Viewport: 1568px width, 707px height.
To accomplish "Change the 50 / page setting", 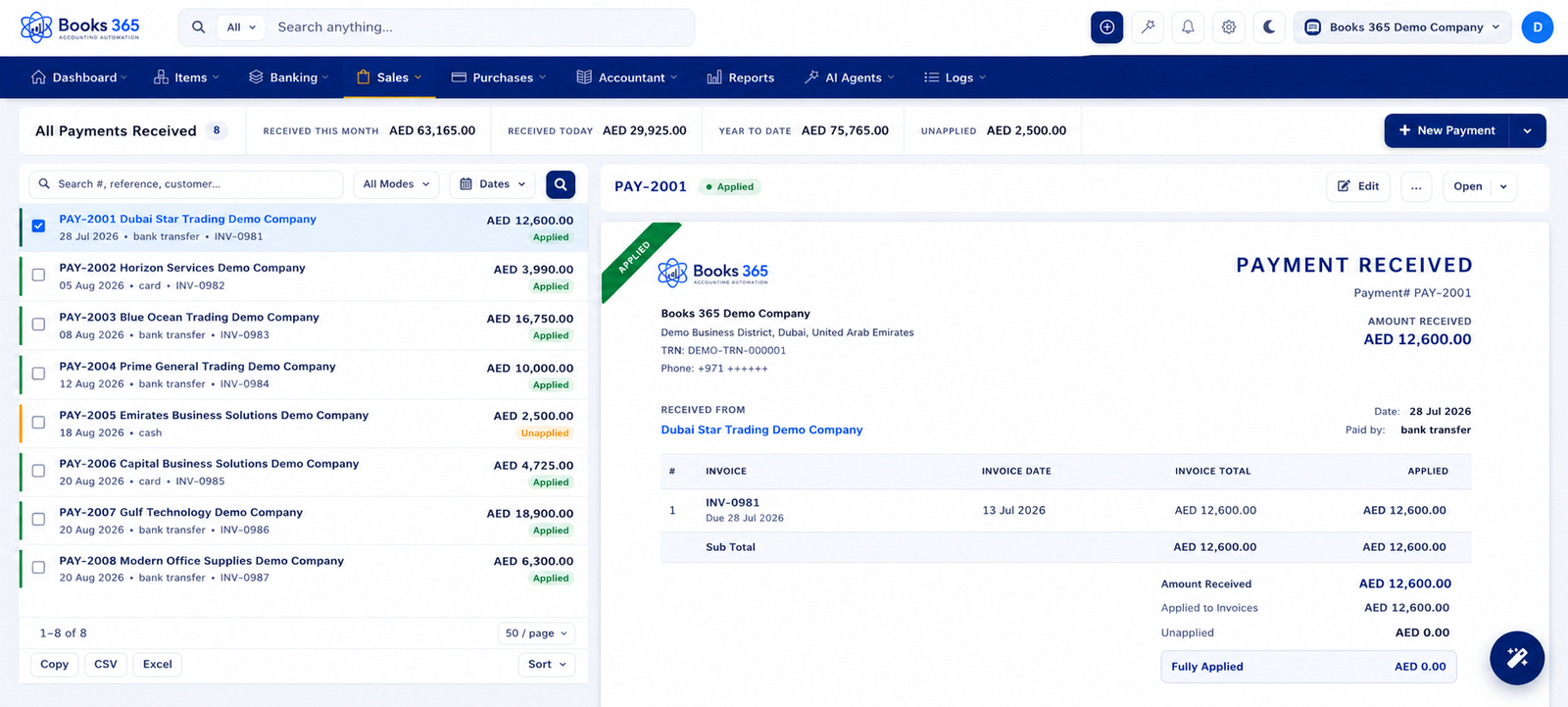I will tap(536, 633).
